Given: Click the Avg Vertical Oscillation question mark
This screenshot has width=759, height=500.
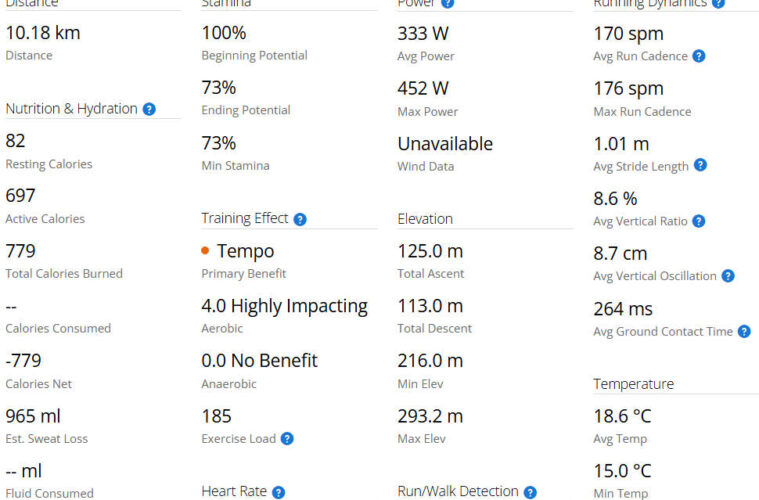Looking at the screenshot, I should [728, 276].
